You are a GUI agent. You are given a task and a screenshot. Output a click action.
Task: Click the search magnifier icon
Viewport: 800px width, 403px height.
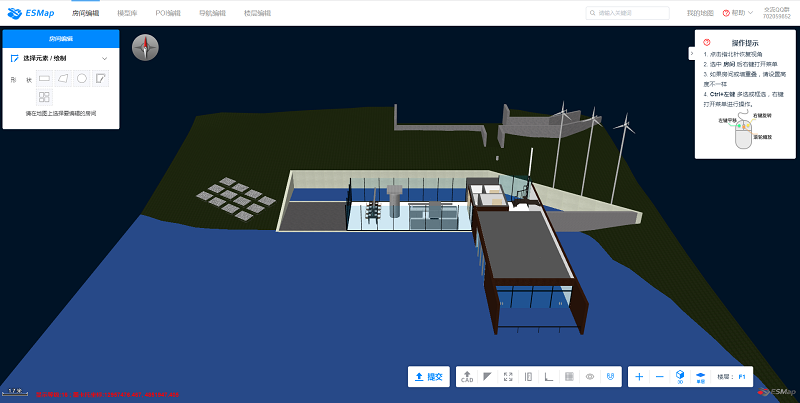593,13
